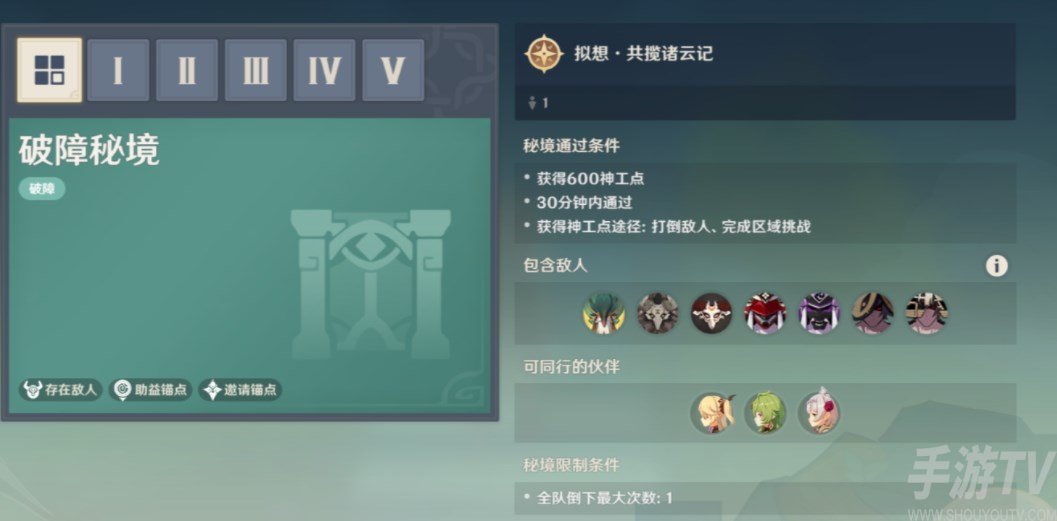
Task: Open the enemy info icon
Action: point(996,266)
